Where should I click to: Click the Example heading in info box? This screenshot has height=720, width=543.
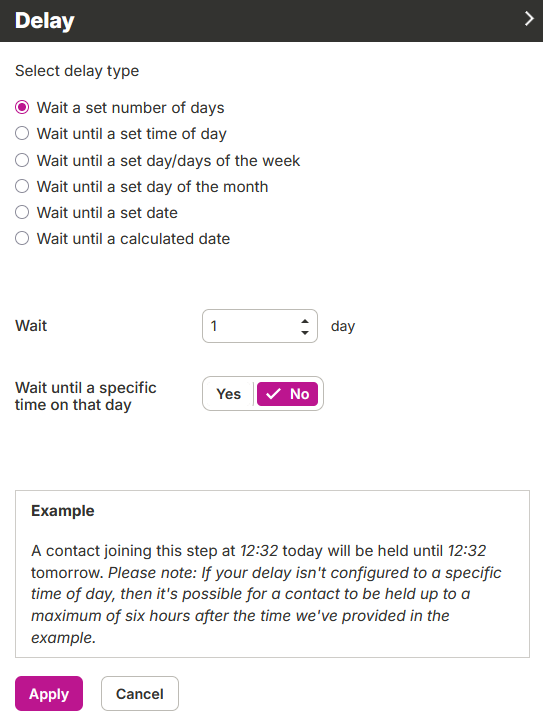click(63, 511)
